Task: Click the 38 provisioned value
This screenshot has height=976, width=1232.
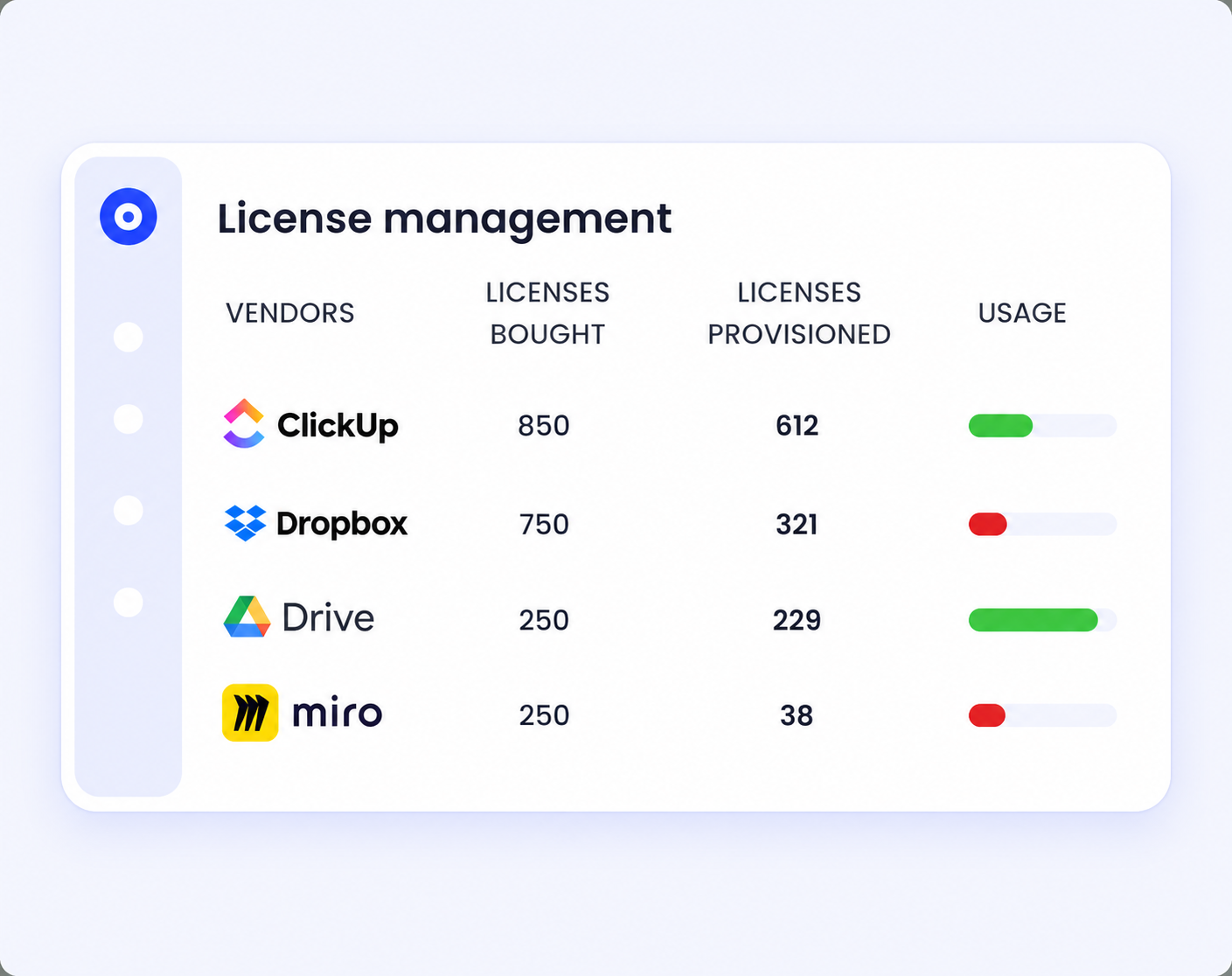Action: click(797, 715)
